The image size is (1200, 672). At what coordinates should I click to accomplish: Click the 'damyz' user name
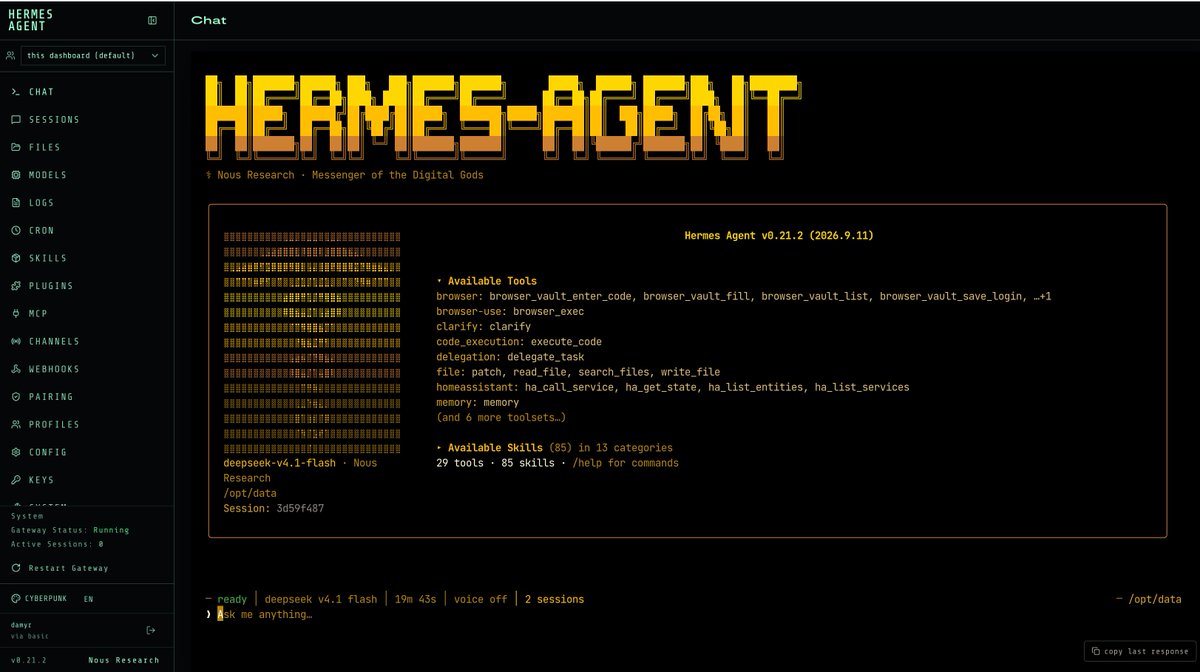pos(22,624)
